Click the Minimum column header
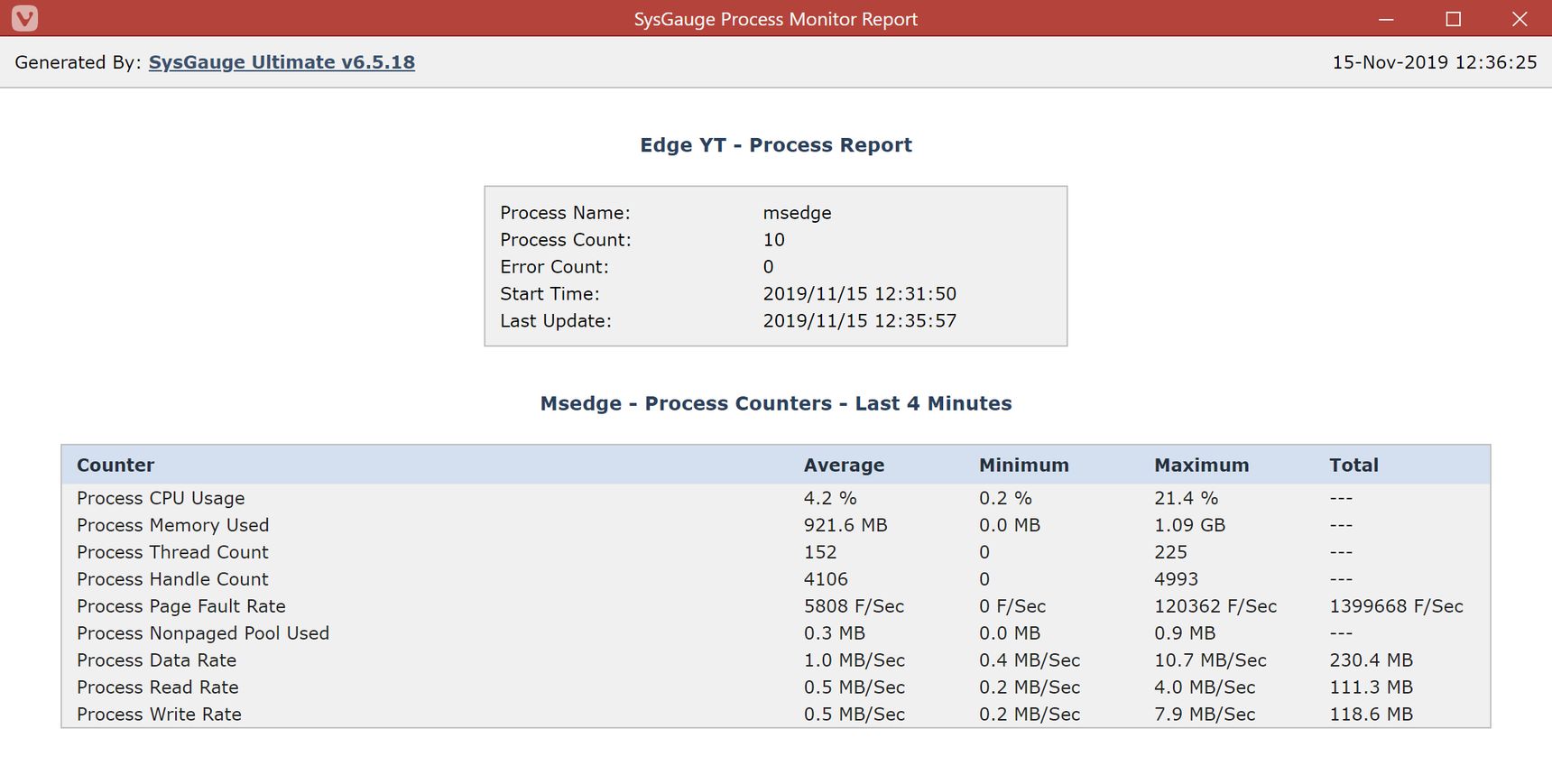 1023,466
